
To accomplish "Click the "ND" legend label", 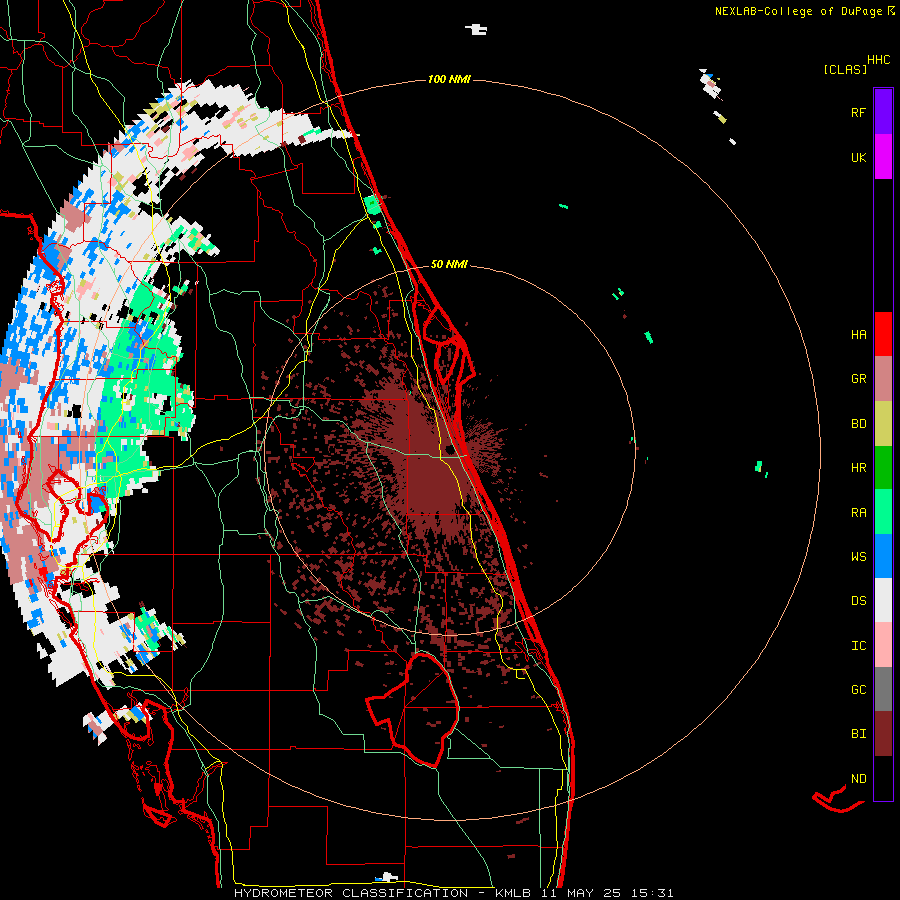I will (858, 779).
